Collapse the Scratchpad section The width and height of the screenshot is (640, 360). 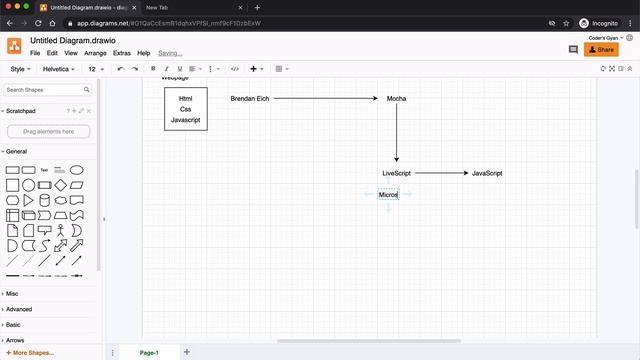point(20,111)
